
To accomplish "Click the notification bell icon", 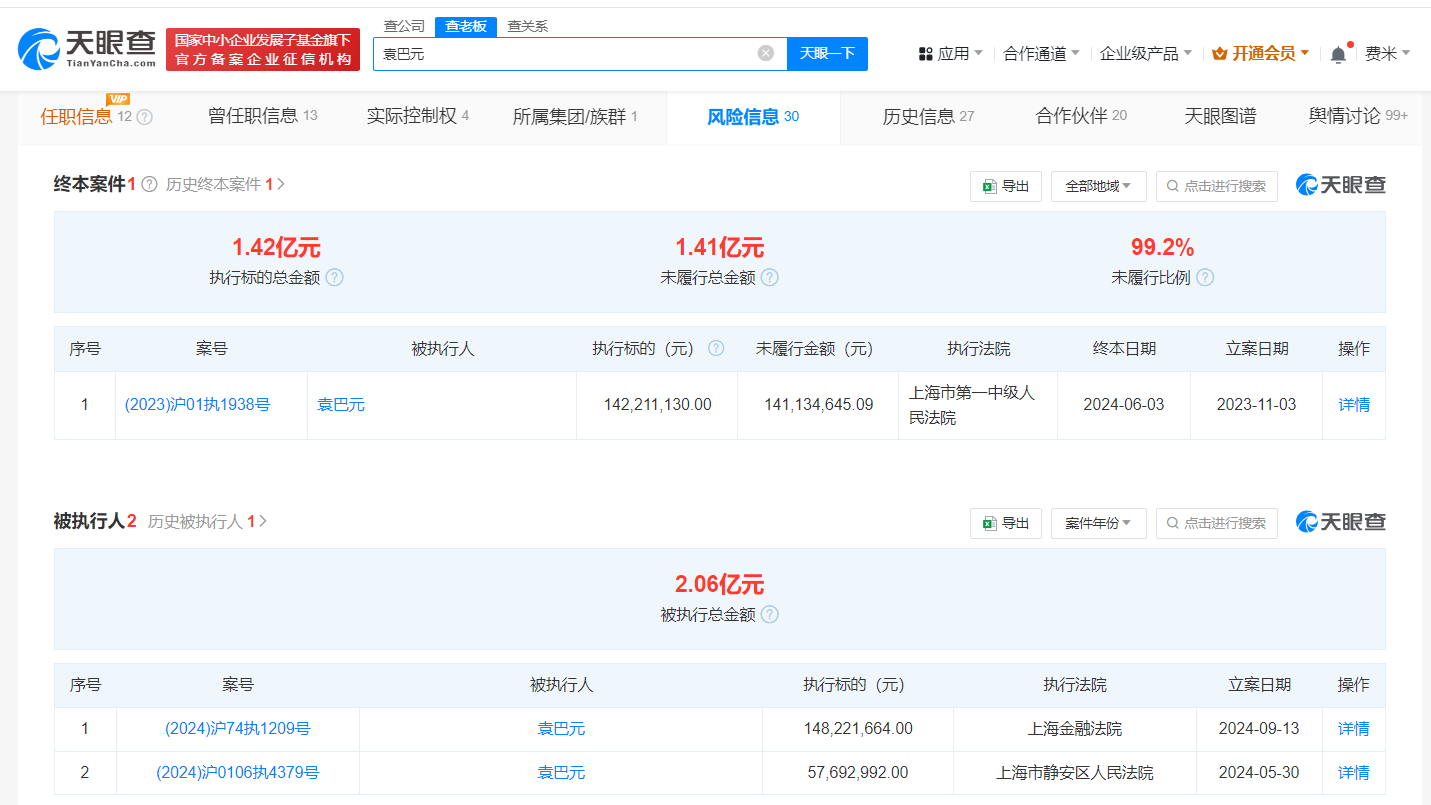I will pos(1337,50).
